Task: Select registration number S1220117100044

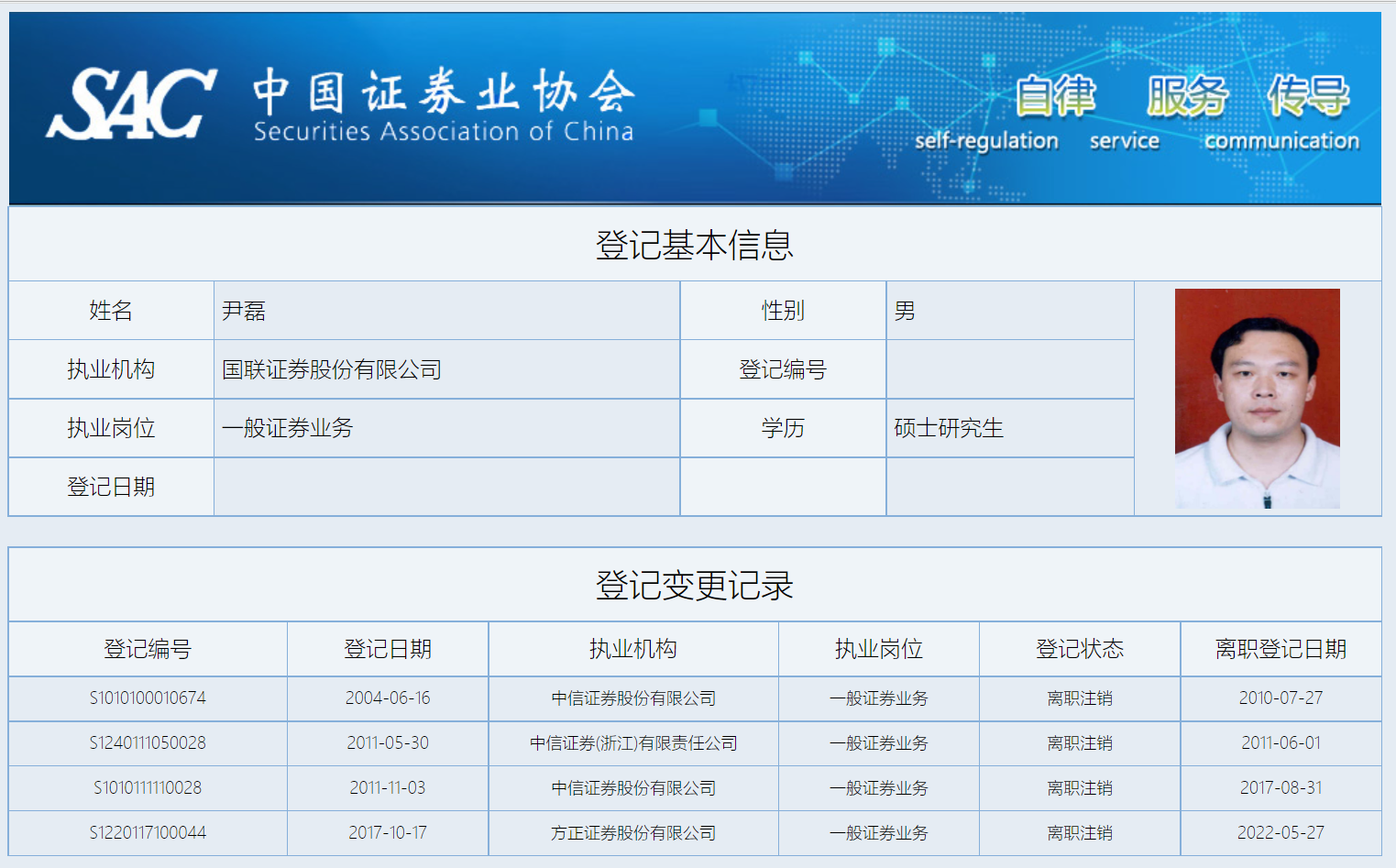Action: tap(148, 833)
